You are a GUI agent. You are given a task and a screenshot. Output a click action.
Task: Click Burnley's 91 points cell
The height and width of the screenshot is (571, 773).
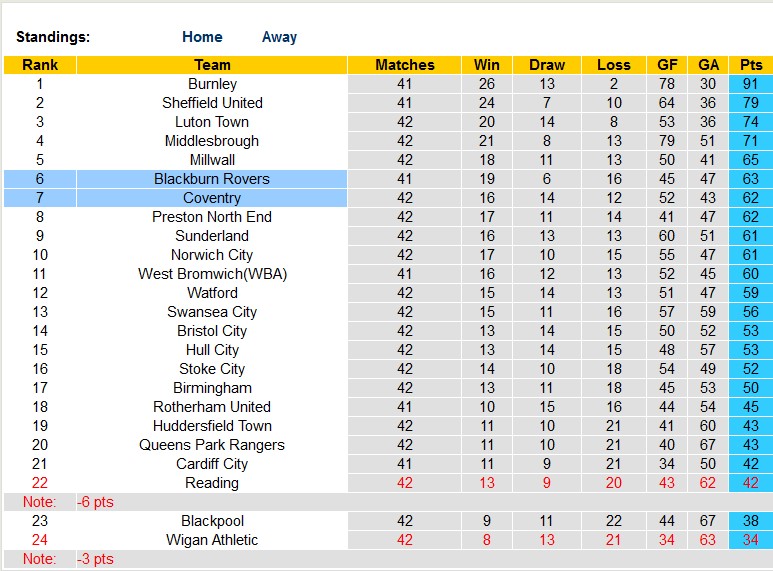[x=751, y=84]
